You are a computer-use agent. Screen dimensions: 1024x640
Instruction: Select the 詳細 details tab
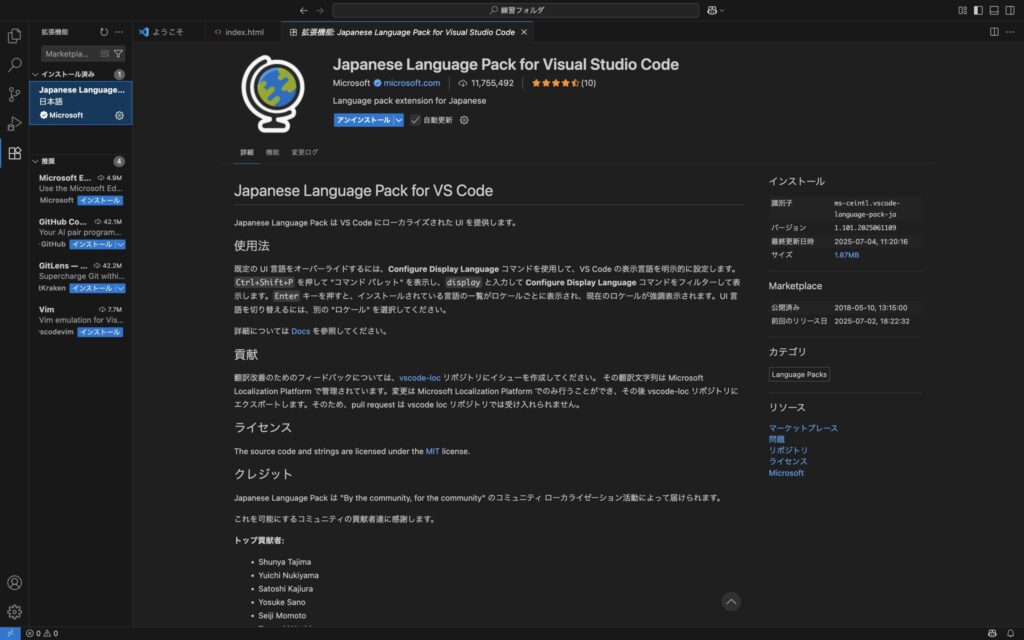tap(247, 152)
